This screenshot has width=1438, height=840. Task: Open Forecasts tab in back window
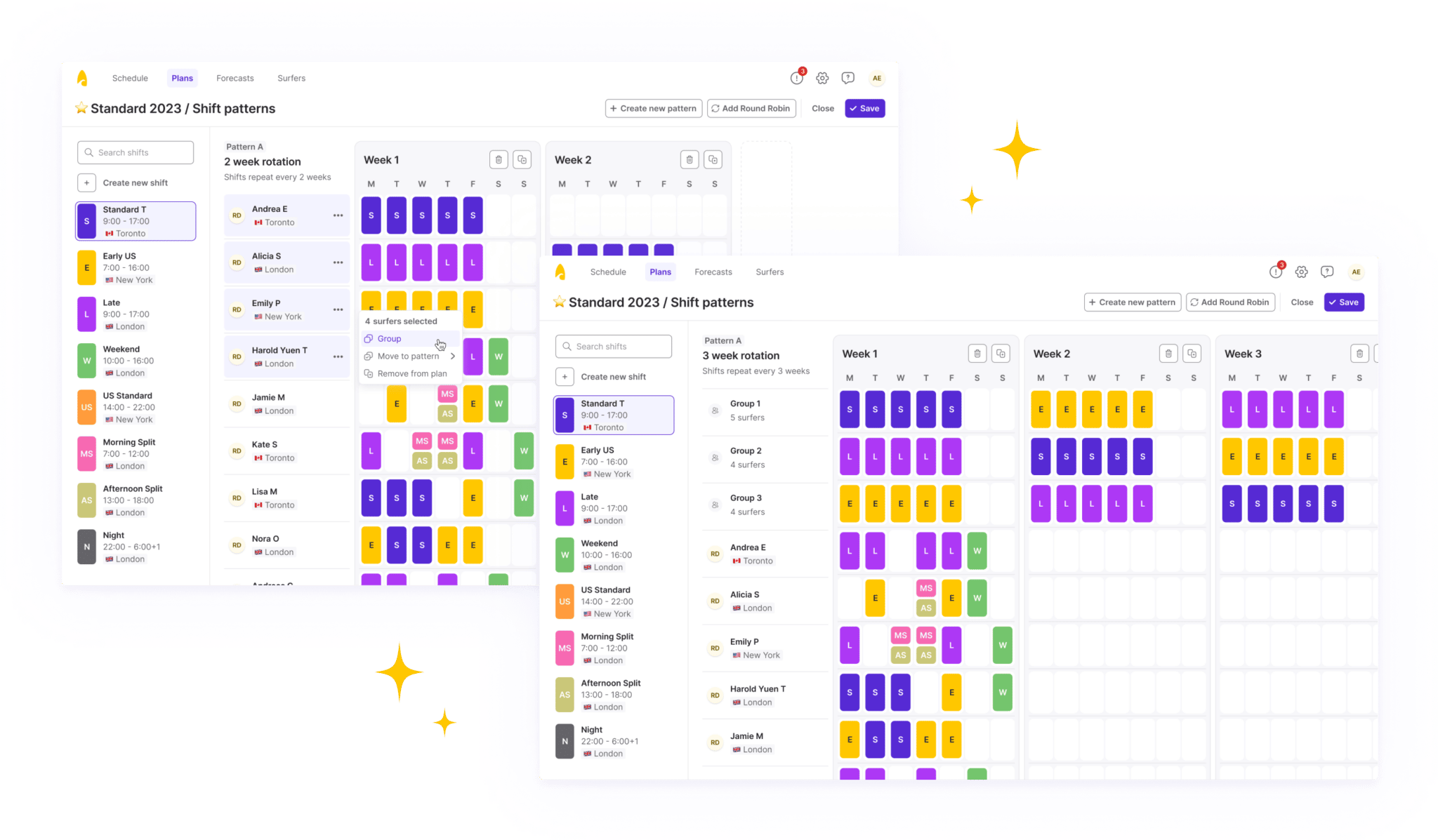pyautogui.click(x=235, y=78)
